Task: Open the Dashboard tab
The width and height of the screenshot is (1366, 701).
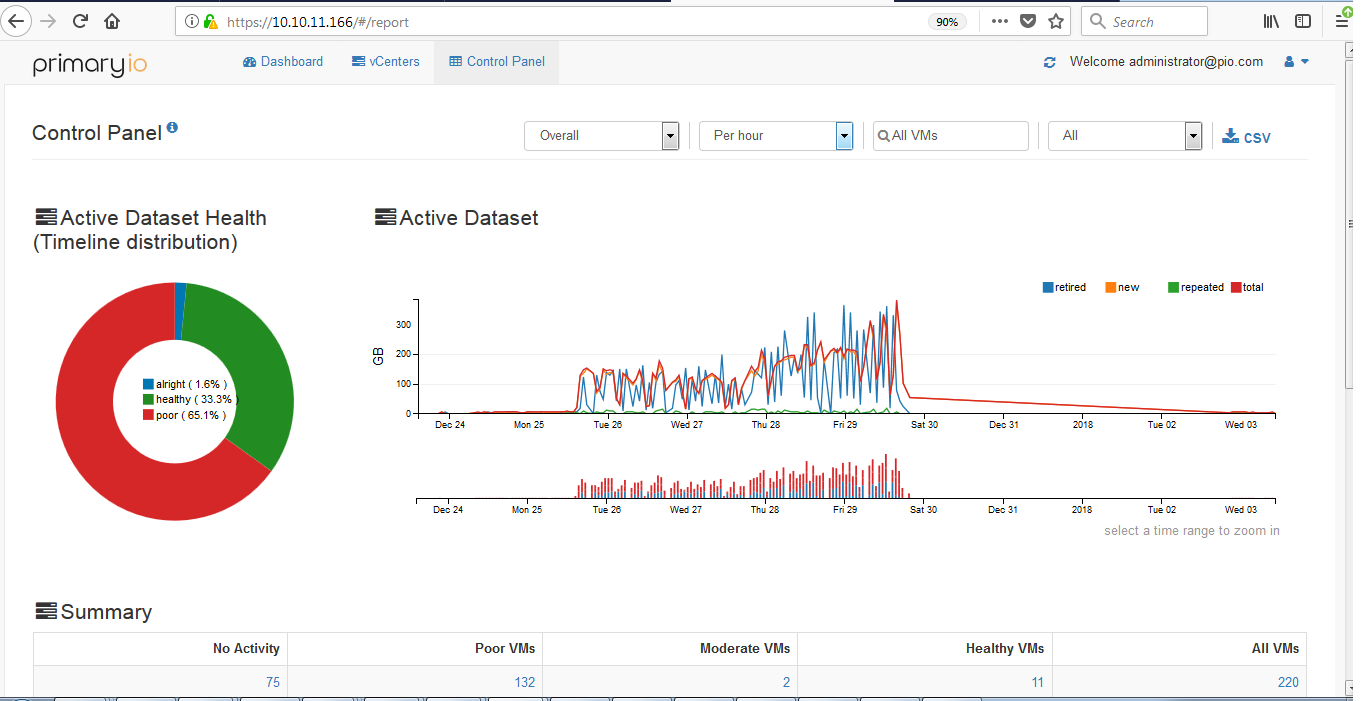Action: point(283,62)
